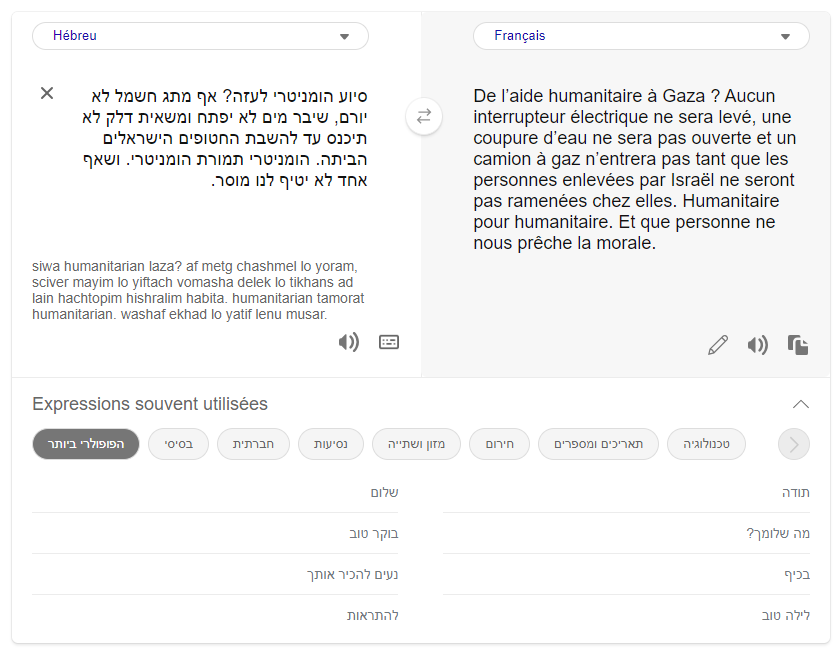
Task: Click the phrase בוקר טוב
Action: click(373, 533)
